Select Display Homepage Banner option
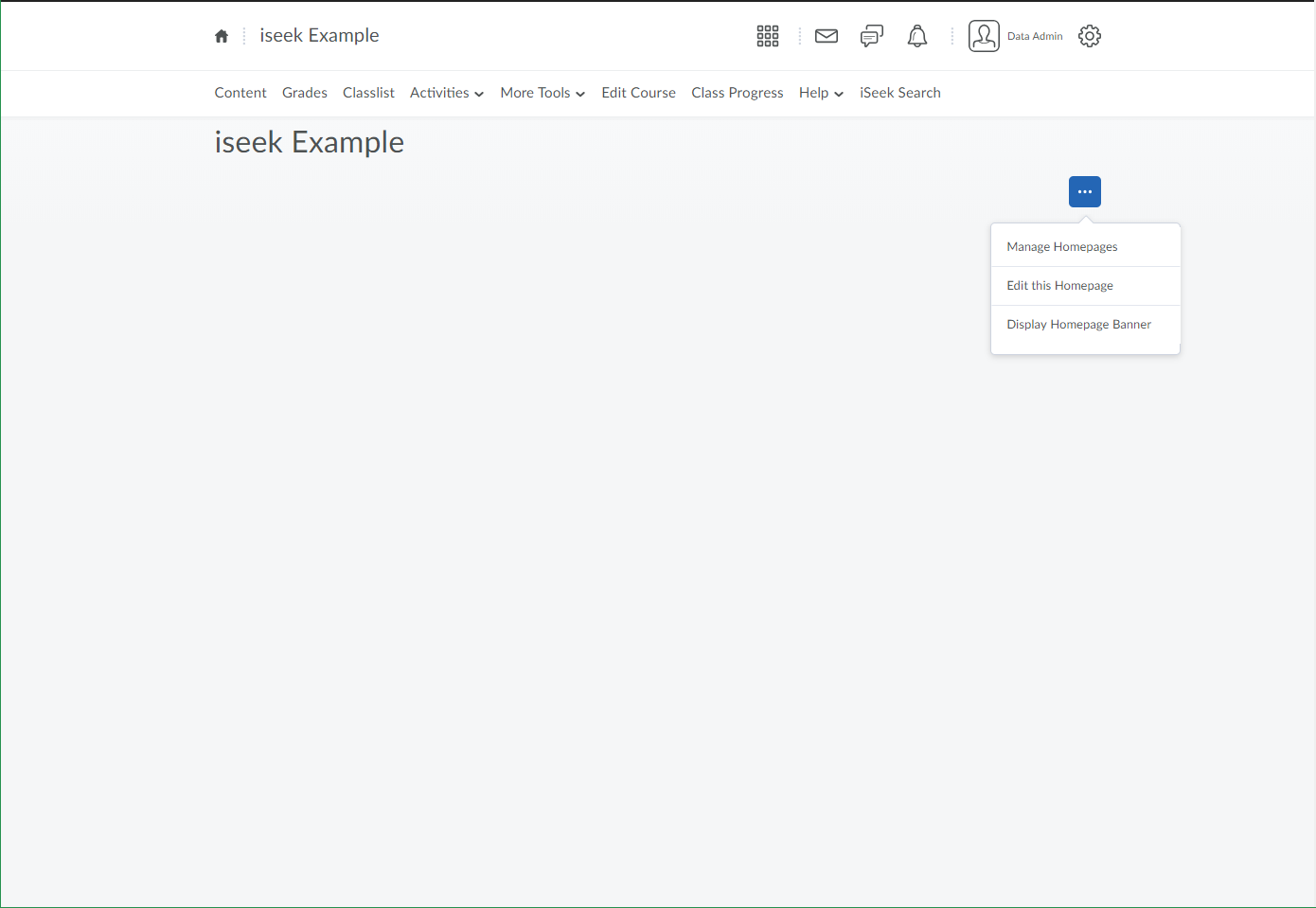Viewport: 1316px width, 908px height. [1078, 325]
